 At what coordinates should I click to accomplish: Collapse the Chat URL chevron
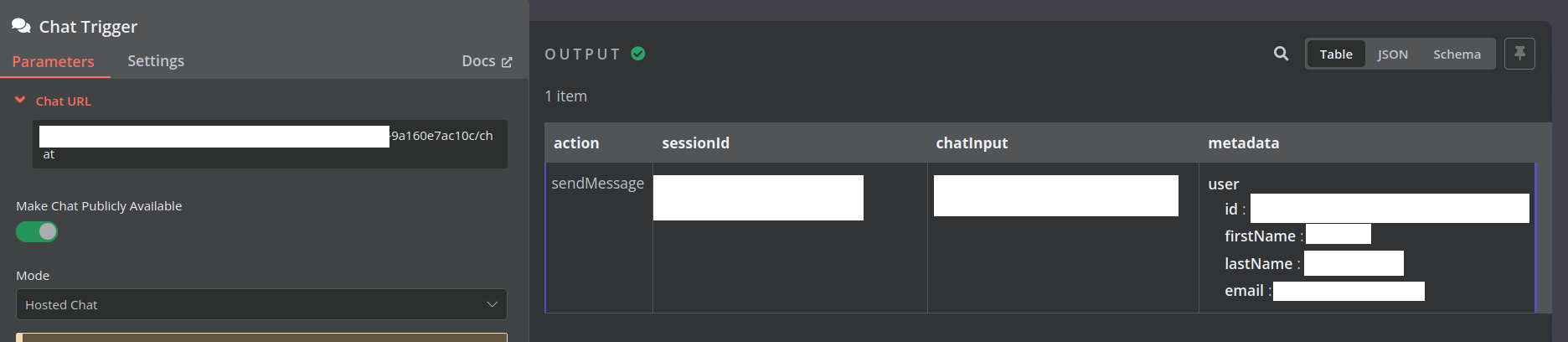(x=20, y=100)
